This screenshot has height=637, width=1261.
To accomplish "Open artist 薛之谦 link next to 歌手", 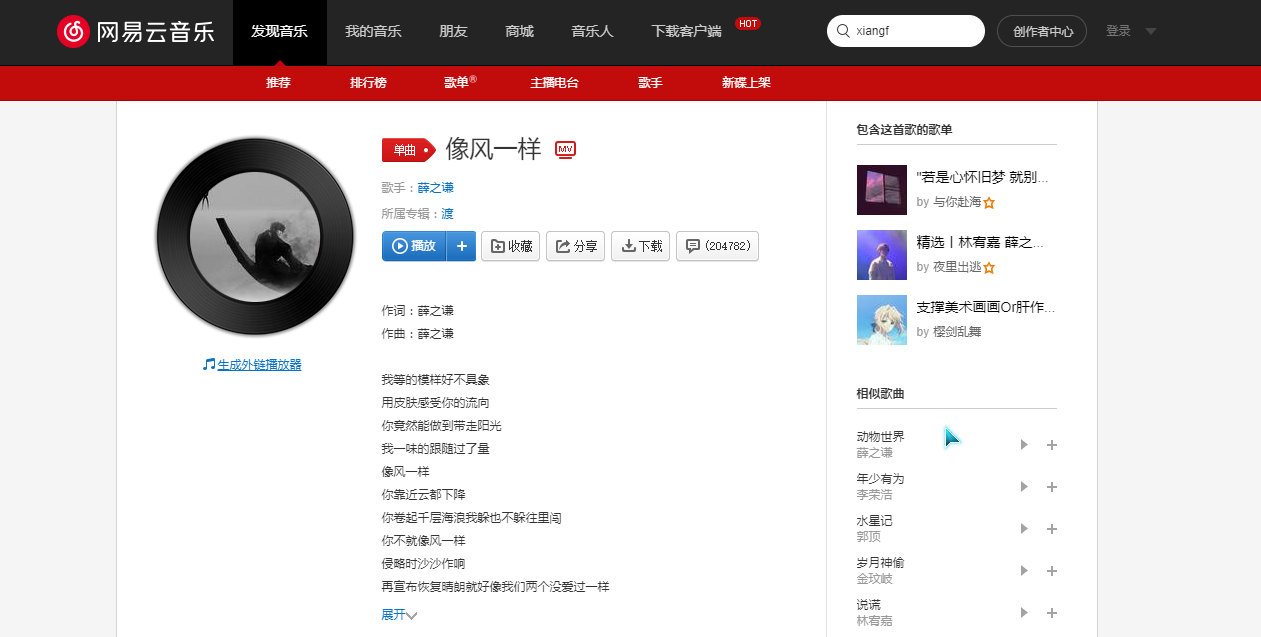I will coord(436,187).
